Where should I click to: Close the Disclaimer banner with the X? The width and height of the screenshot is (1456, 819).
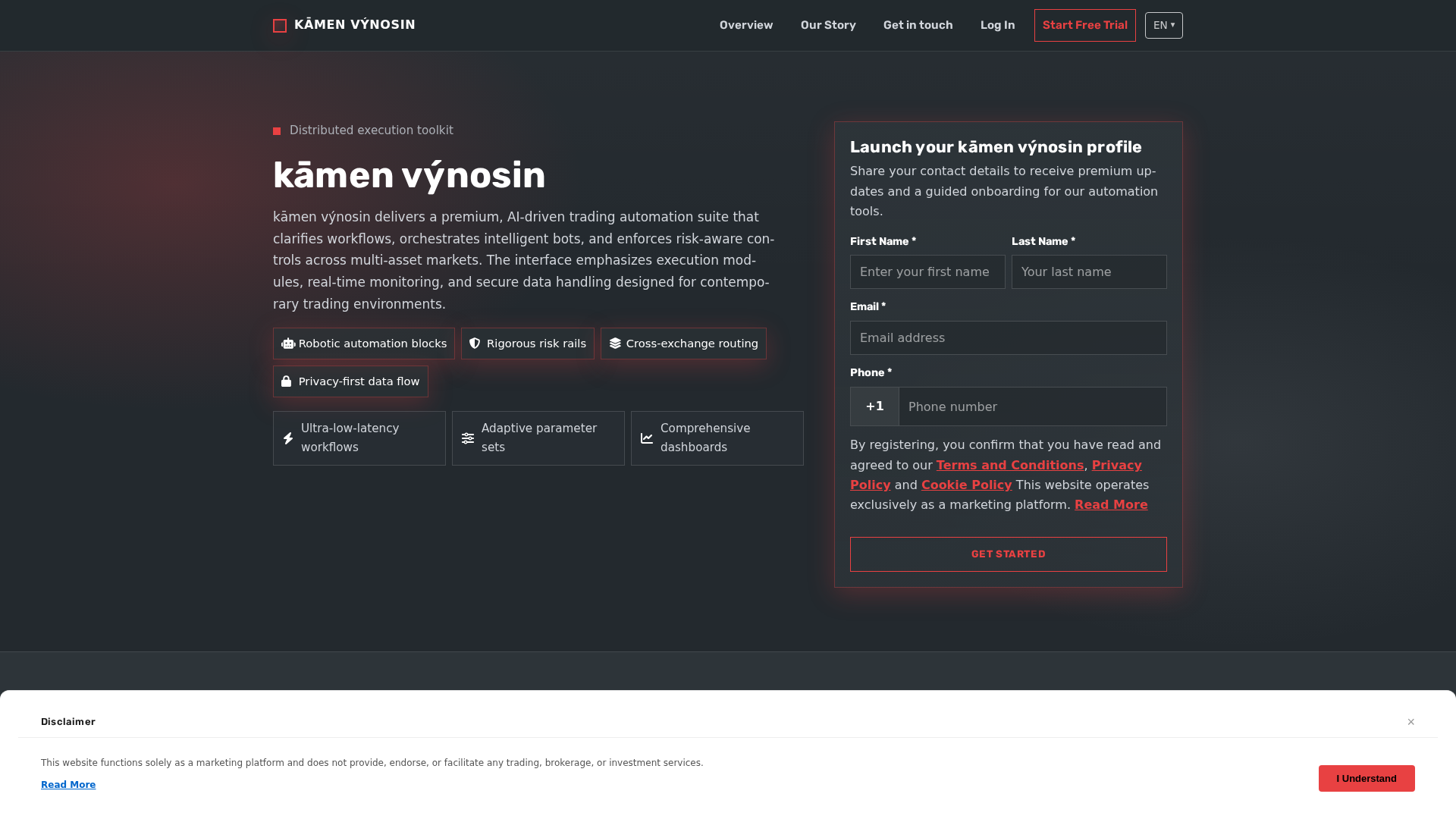pyautogui.click(x=1411, y=722)
